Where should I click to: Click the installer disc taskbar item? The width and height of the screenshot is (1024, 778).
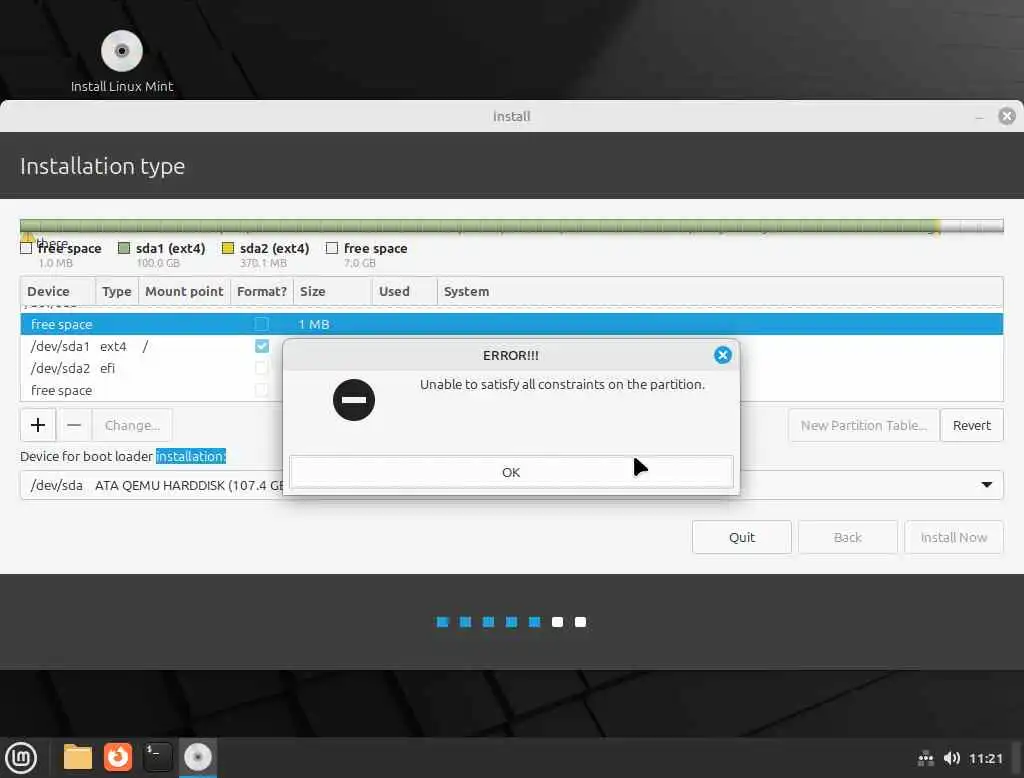point(198,757)
